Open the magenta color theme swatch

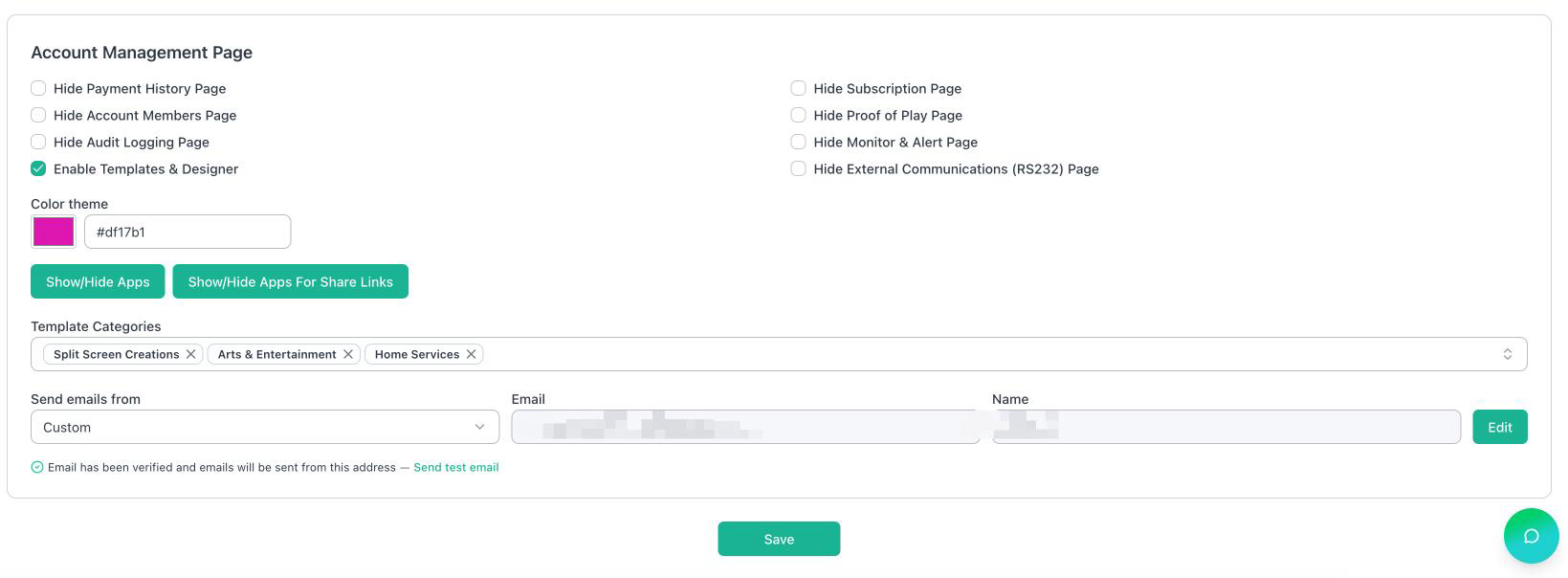54,232
